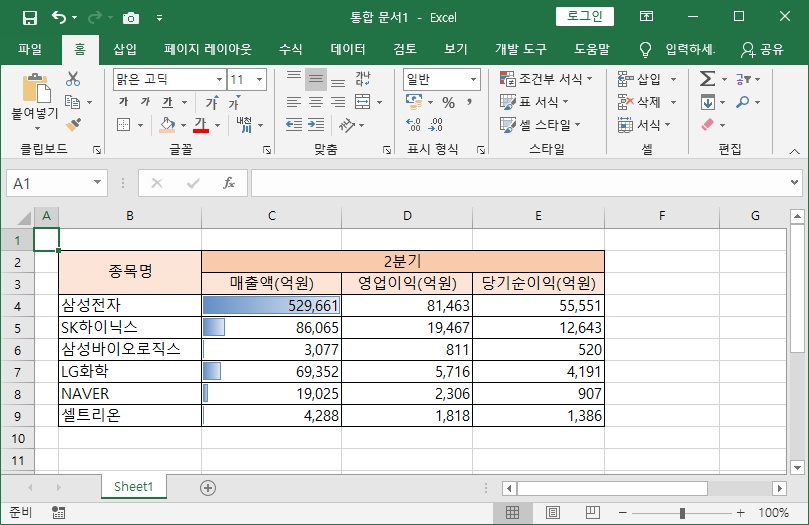The width and height of the screenshot is (809, 525).
Task: Click the Save icon in quick access toolbar
Action: [x=30, y=18]
